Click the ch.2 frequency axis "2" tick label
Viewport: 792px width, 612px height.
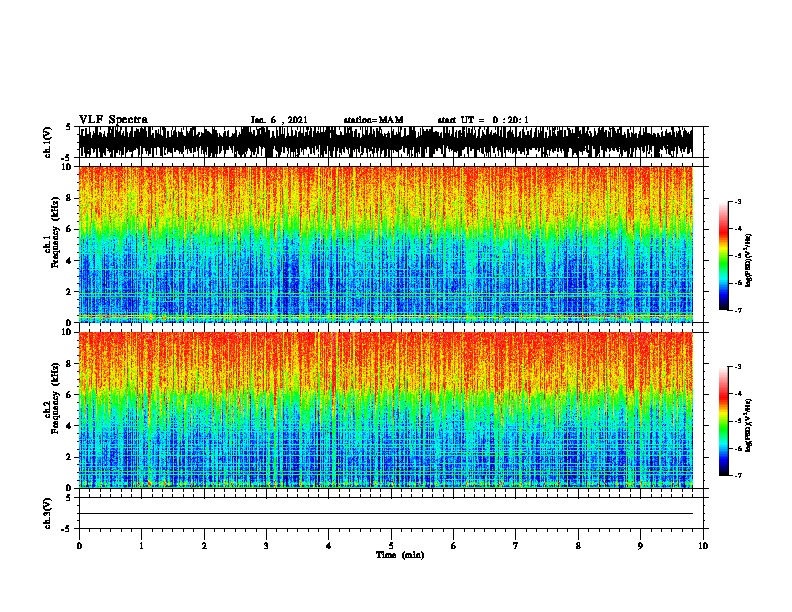pos(70,457)
